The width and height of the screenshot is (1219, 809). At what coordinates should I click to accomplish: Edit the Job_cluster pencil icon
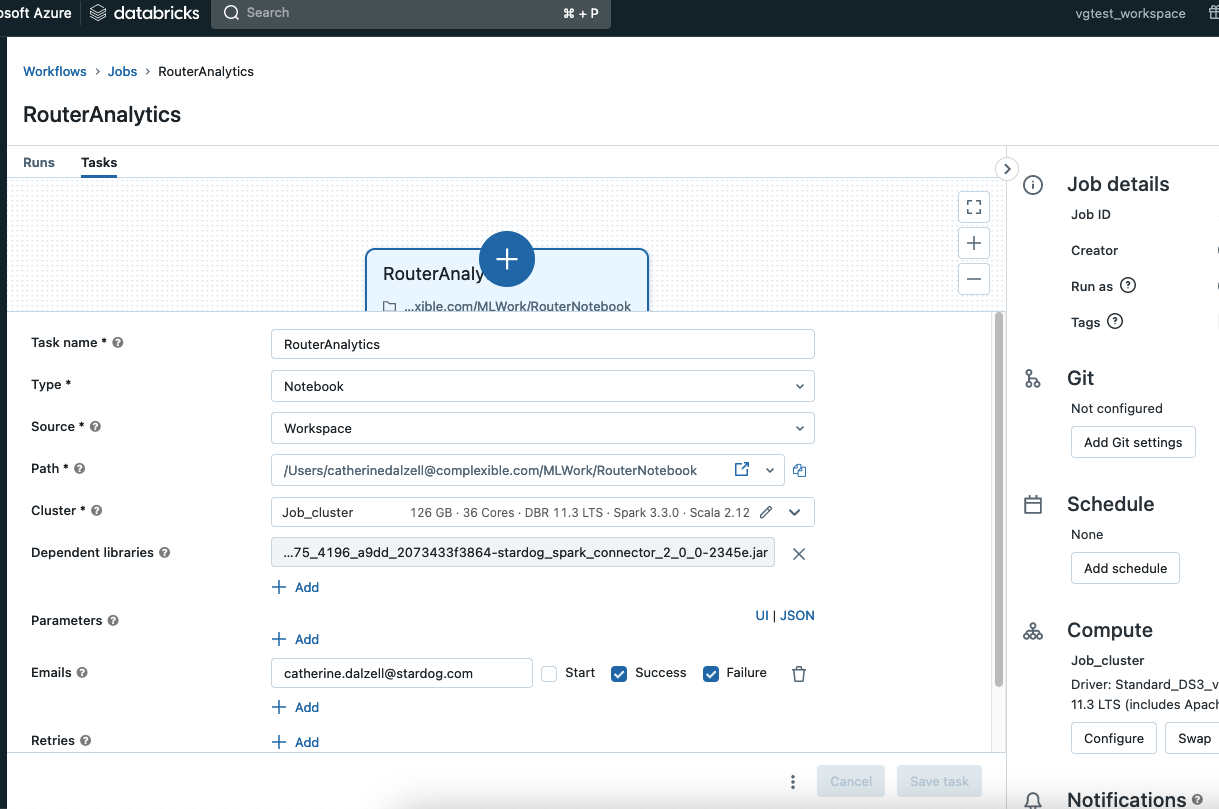766,512
